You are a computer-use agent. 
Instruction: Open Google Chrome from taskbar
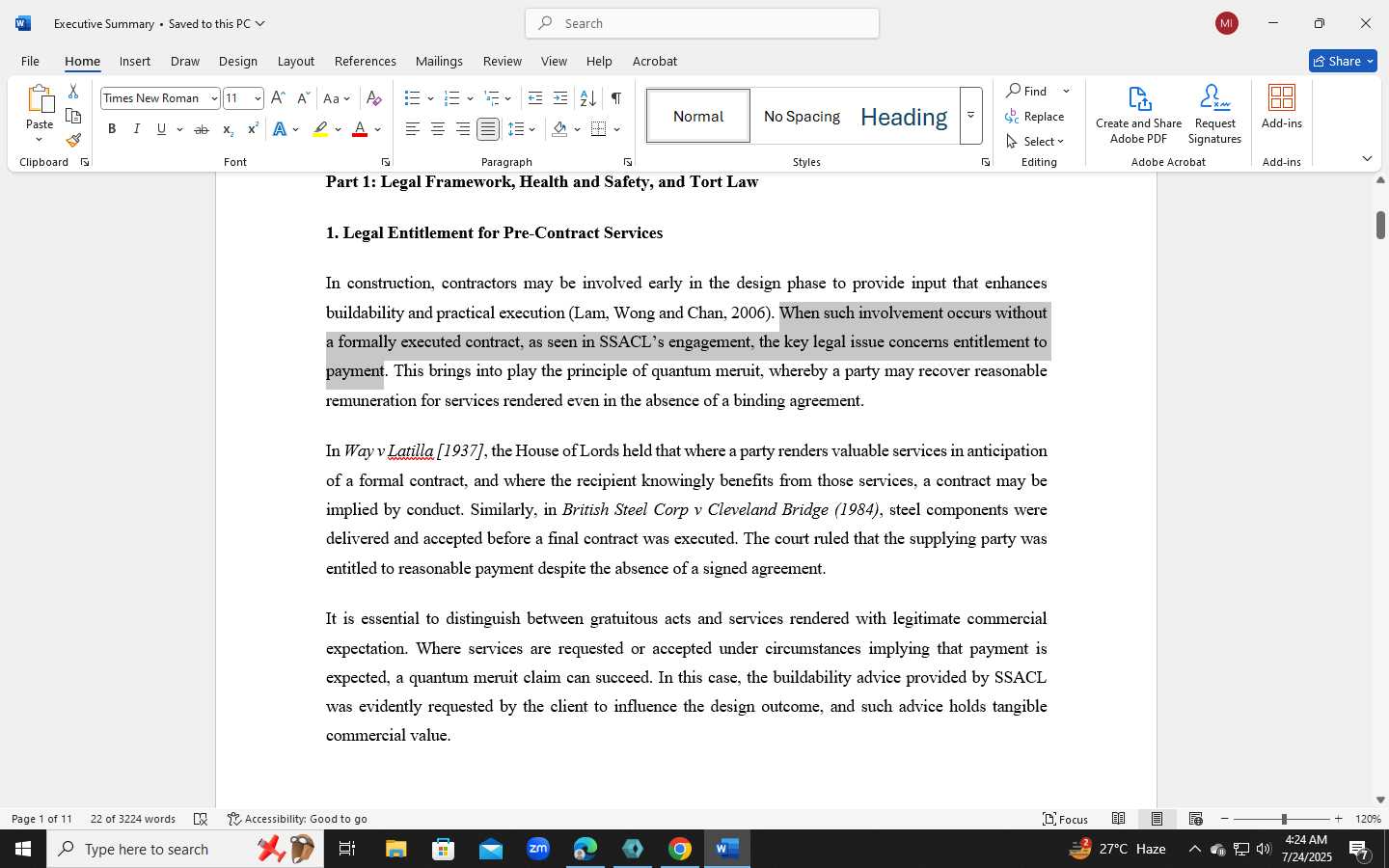(680, 849)
